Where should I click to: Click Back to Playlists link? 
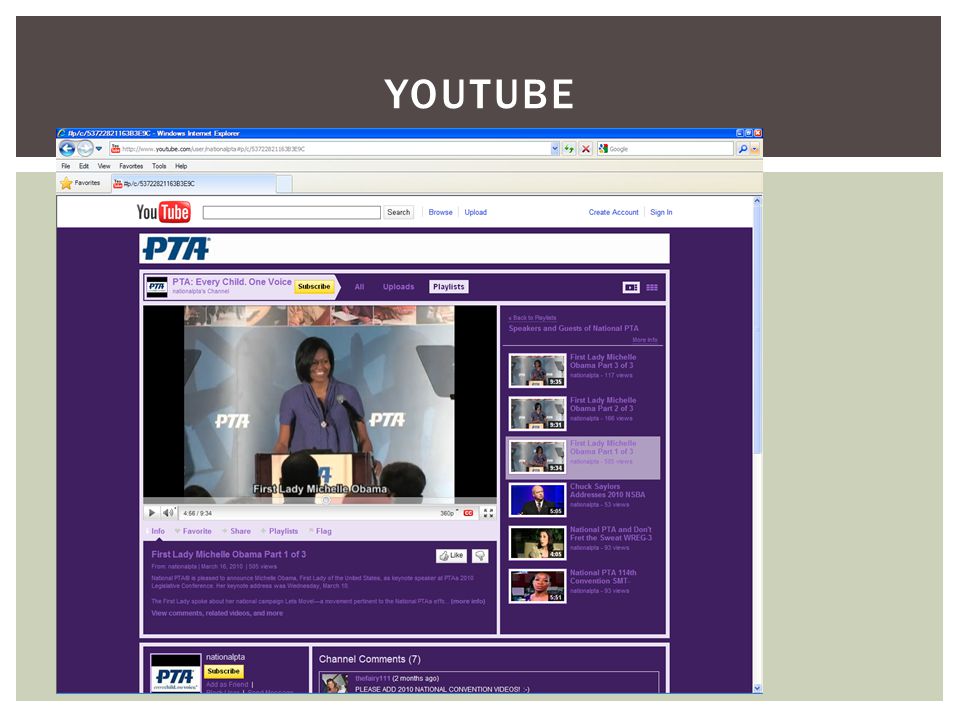coord(532,318)
